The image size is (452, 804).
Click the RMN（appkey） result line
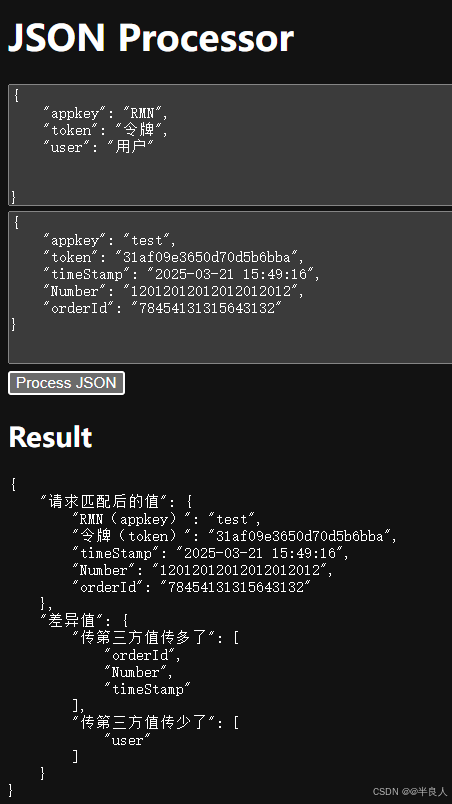[x=167, y=519]
